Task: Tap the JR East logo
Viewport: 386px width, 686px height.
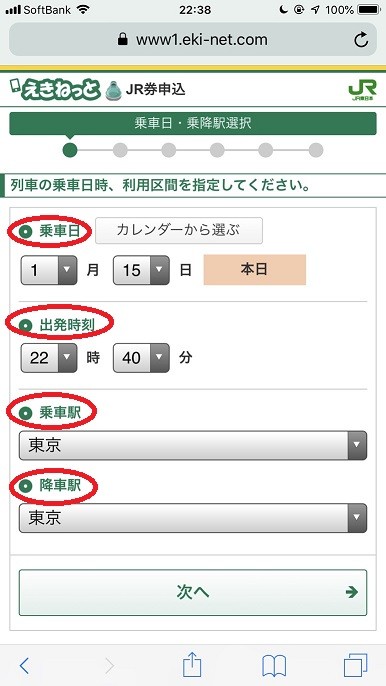Action: coord(362,91)
